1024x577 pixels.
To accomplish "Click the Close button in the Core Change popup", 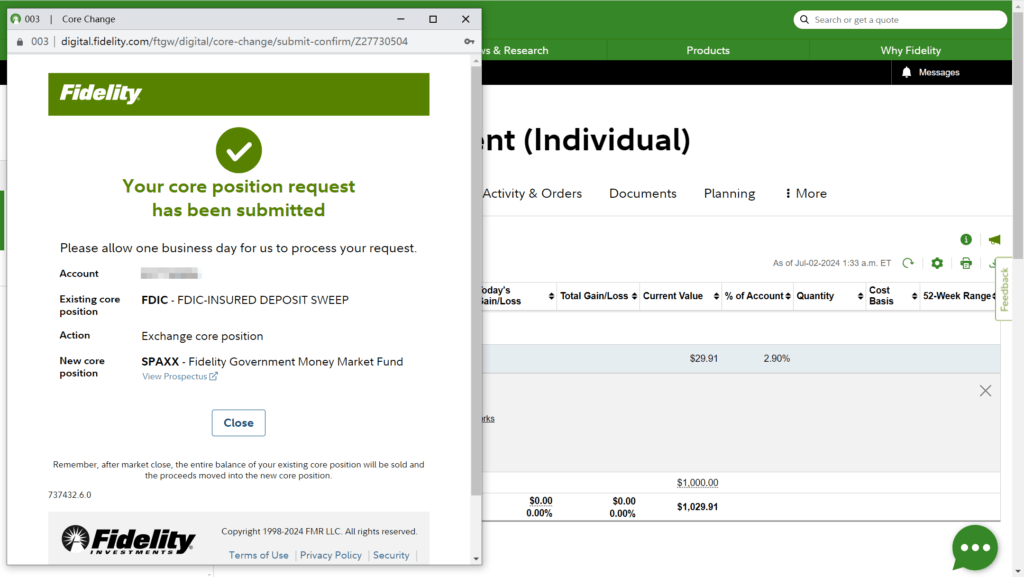I will click(x=238, y=423).
